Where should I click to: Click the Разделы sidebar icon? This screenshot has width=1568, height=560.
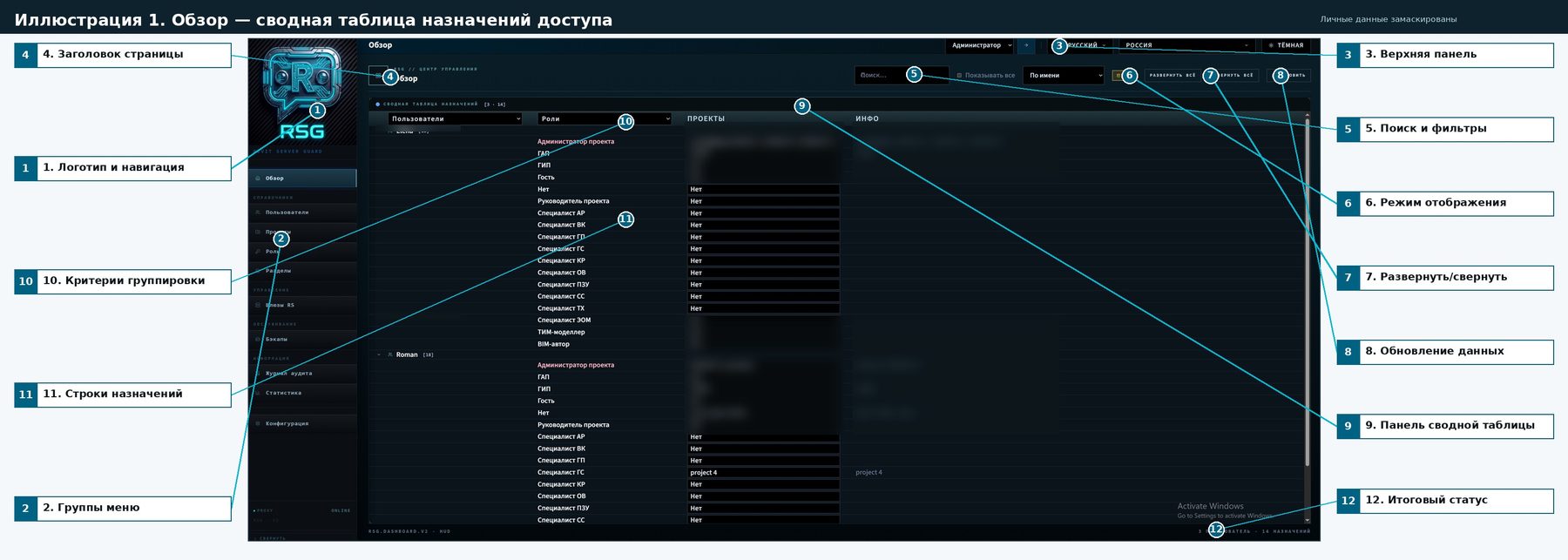(258, 271)
